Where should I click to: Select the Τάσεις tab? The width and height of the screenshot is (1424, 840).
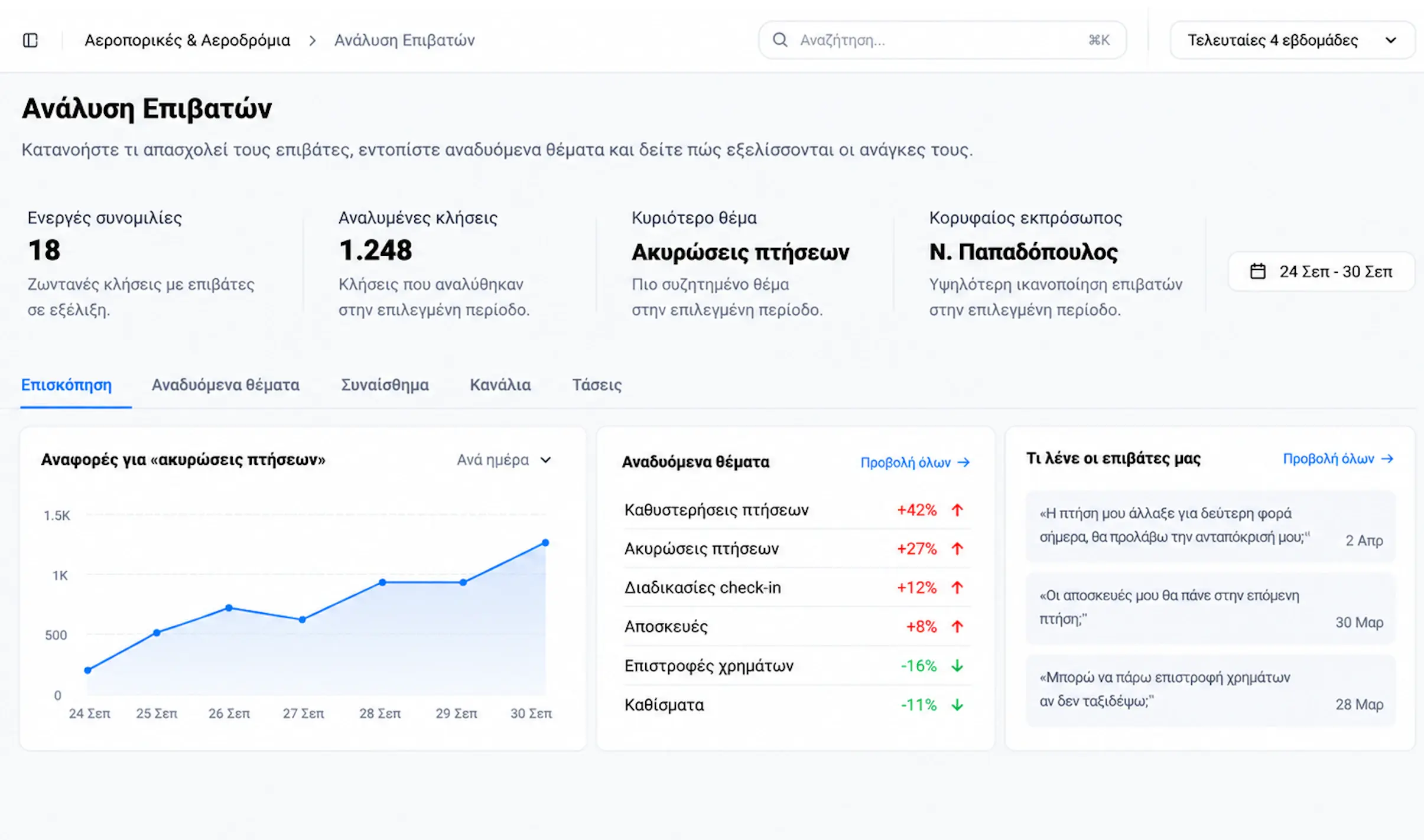597,385
